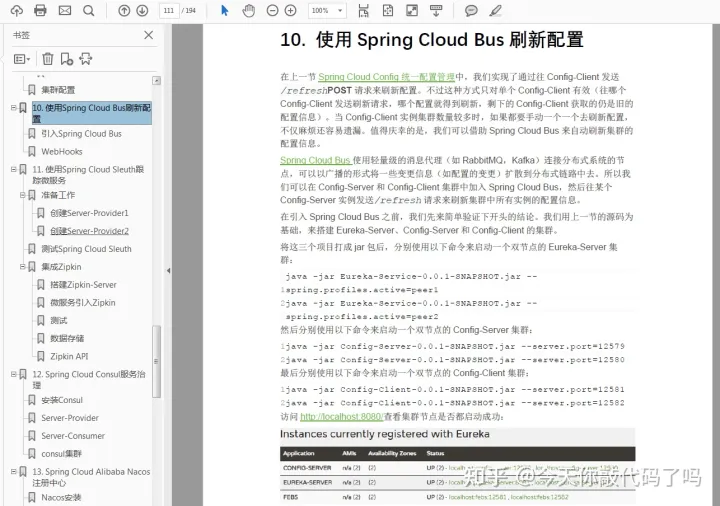Click the fit width scrolling icon
The image size is (720, 506).
click(x=364, y=11)
